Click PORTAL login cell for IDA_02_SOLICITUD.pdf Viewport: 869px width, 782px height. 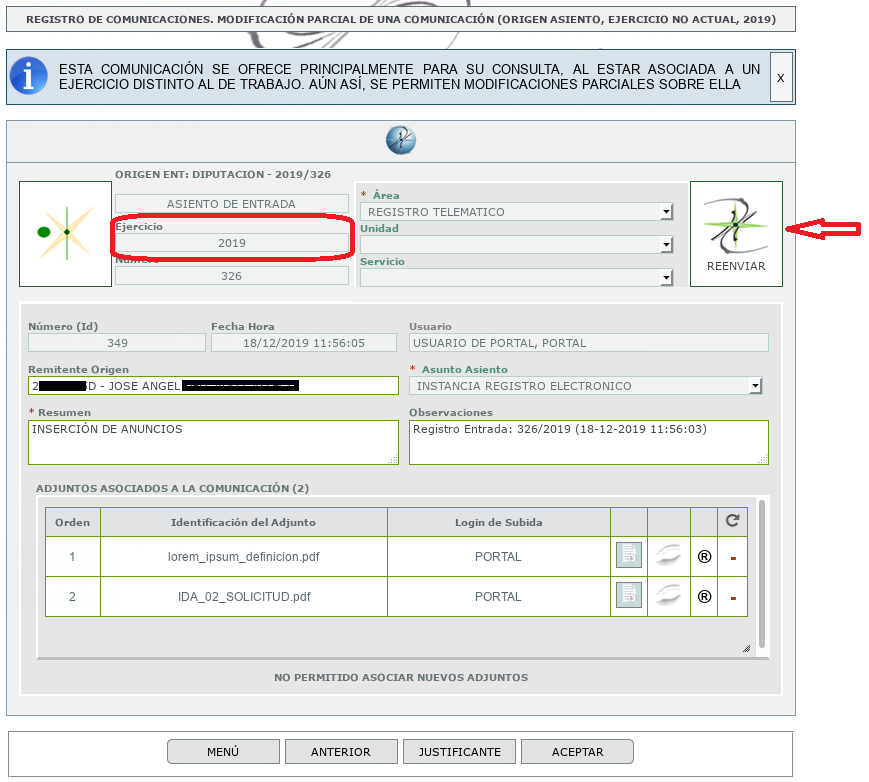click(x=498, y=596)
